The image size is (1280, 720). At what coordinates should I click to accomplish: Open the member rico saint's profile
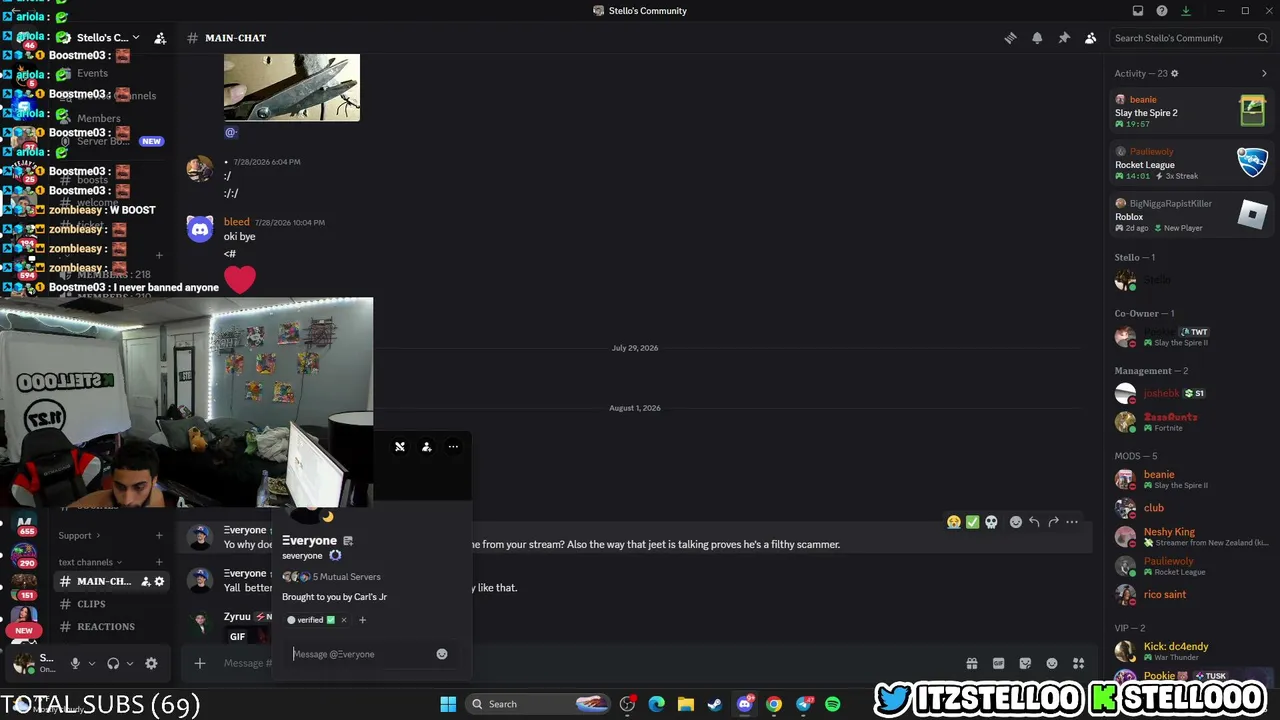[x=1191, y=594]
